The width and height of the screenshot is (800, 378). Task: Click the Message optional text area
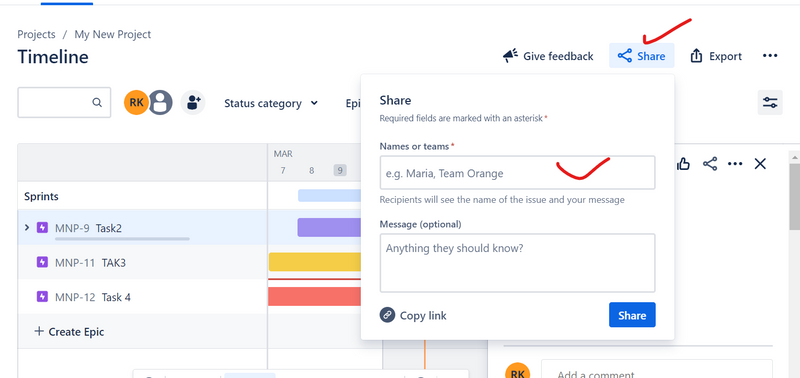517,263
